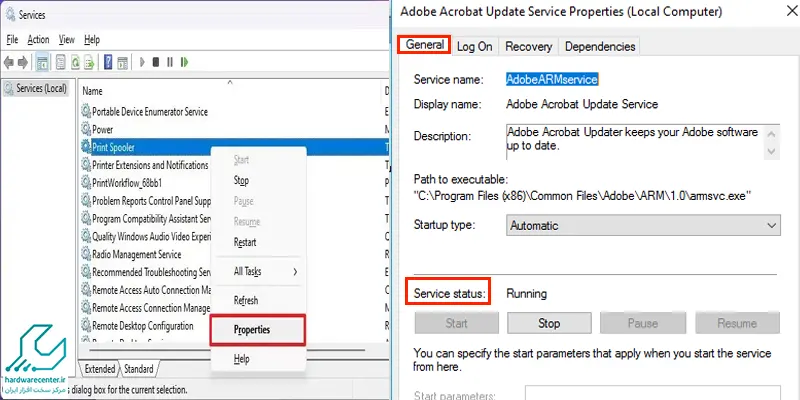
Task: Expand the All Tasks submenu
Action: pyautogui.click(x=258, y=271)
